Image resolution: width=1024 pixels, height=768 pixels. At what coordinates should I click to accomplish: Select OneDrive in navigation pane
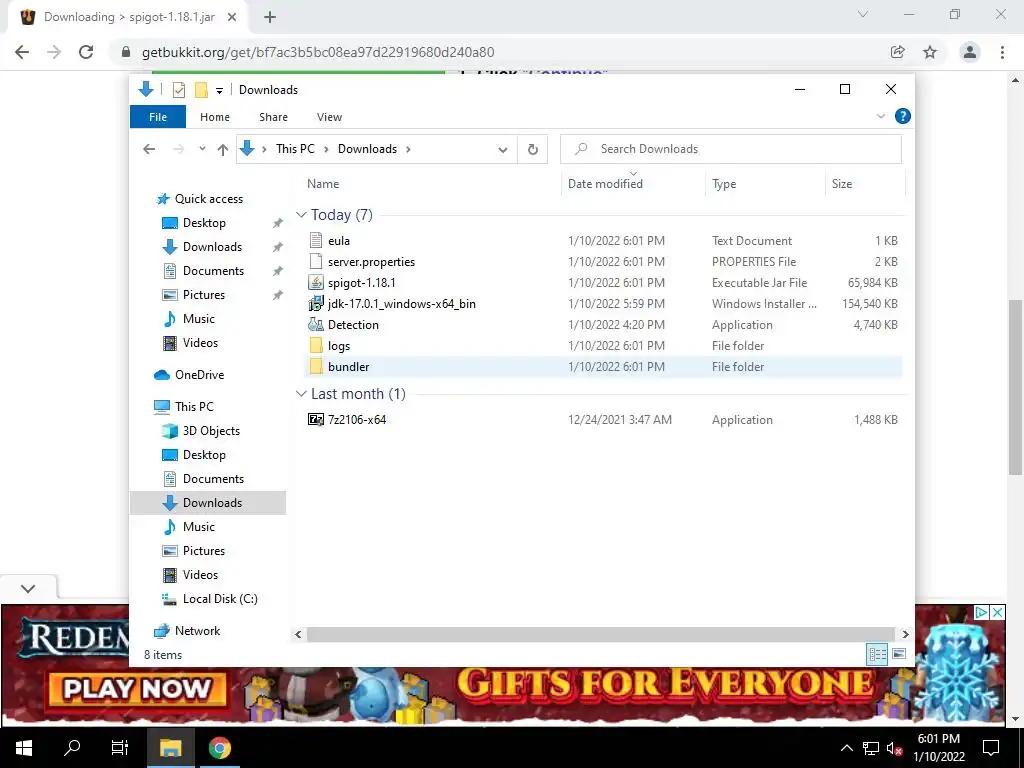pyautogui.click(x=199, y=374)
